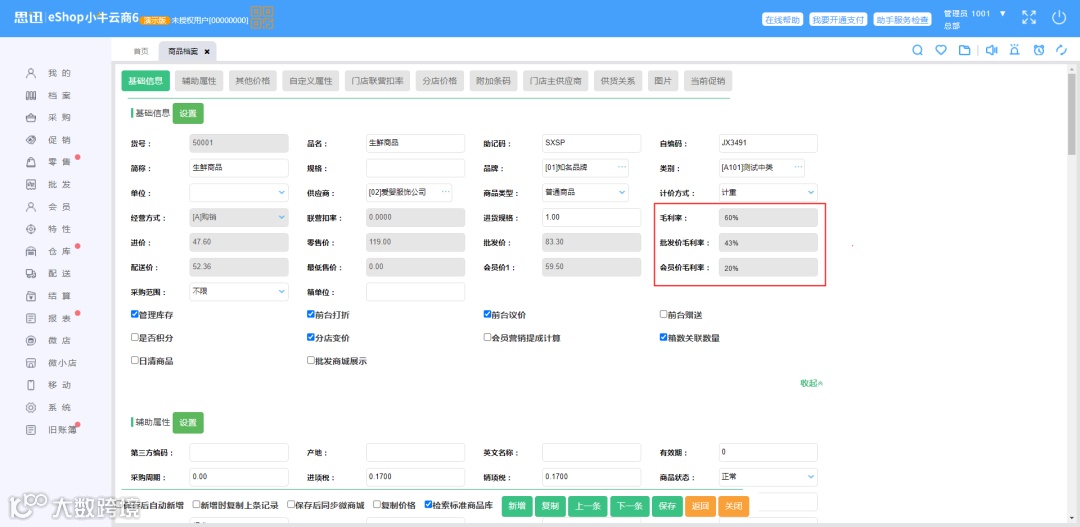Click the orange 返回 button
The height and width of the screenshot is (527, 1080).
point(700,506)
